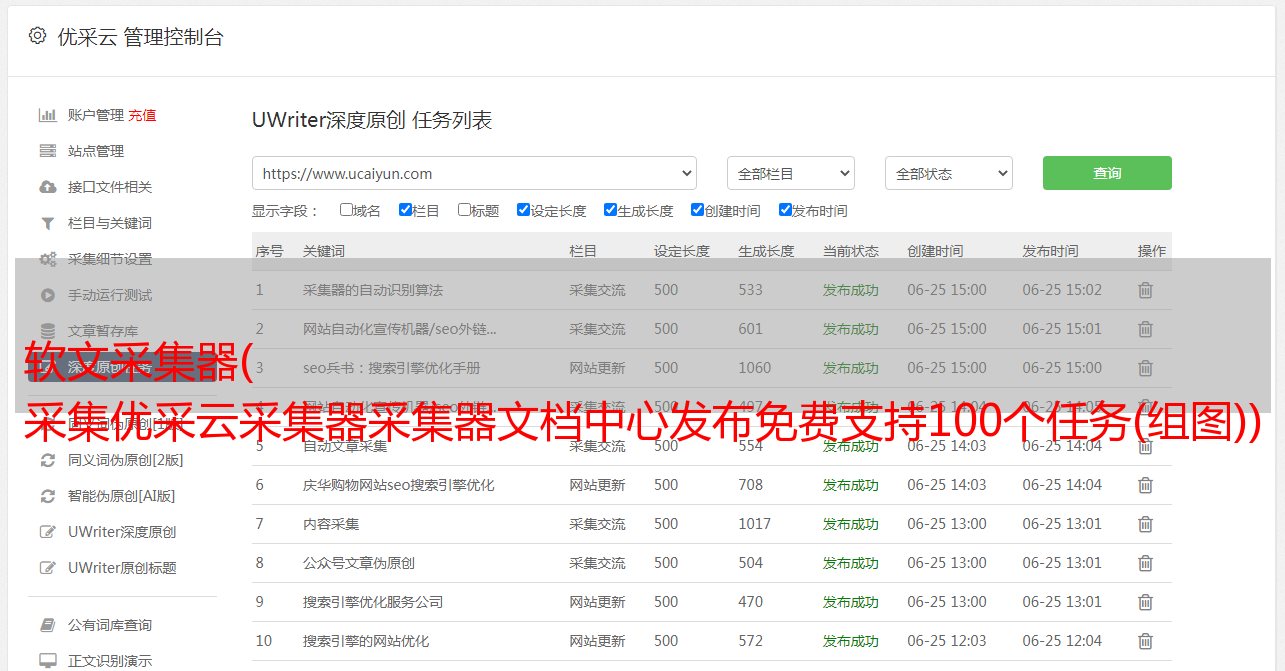The height and width of the screenshot is (671, 1285).
Task: Toggle the 设定长度 field checkbox
Action: pos(523,210)
